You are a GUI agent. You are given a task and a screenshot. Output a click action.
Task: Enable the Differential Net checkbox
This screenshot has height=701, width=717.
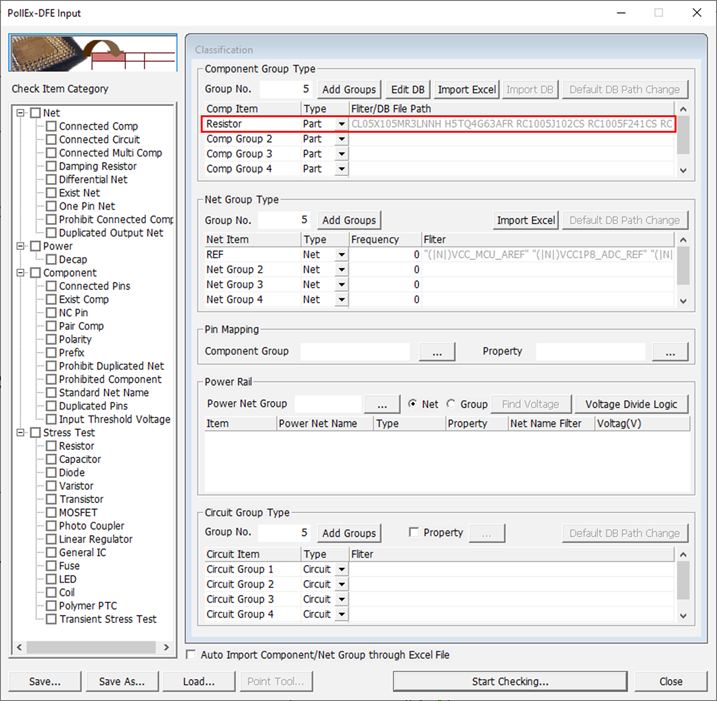pyautogui.click(x=51, y=180)
